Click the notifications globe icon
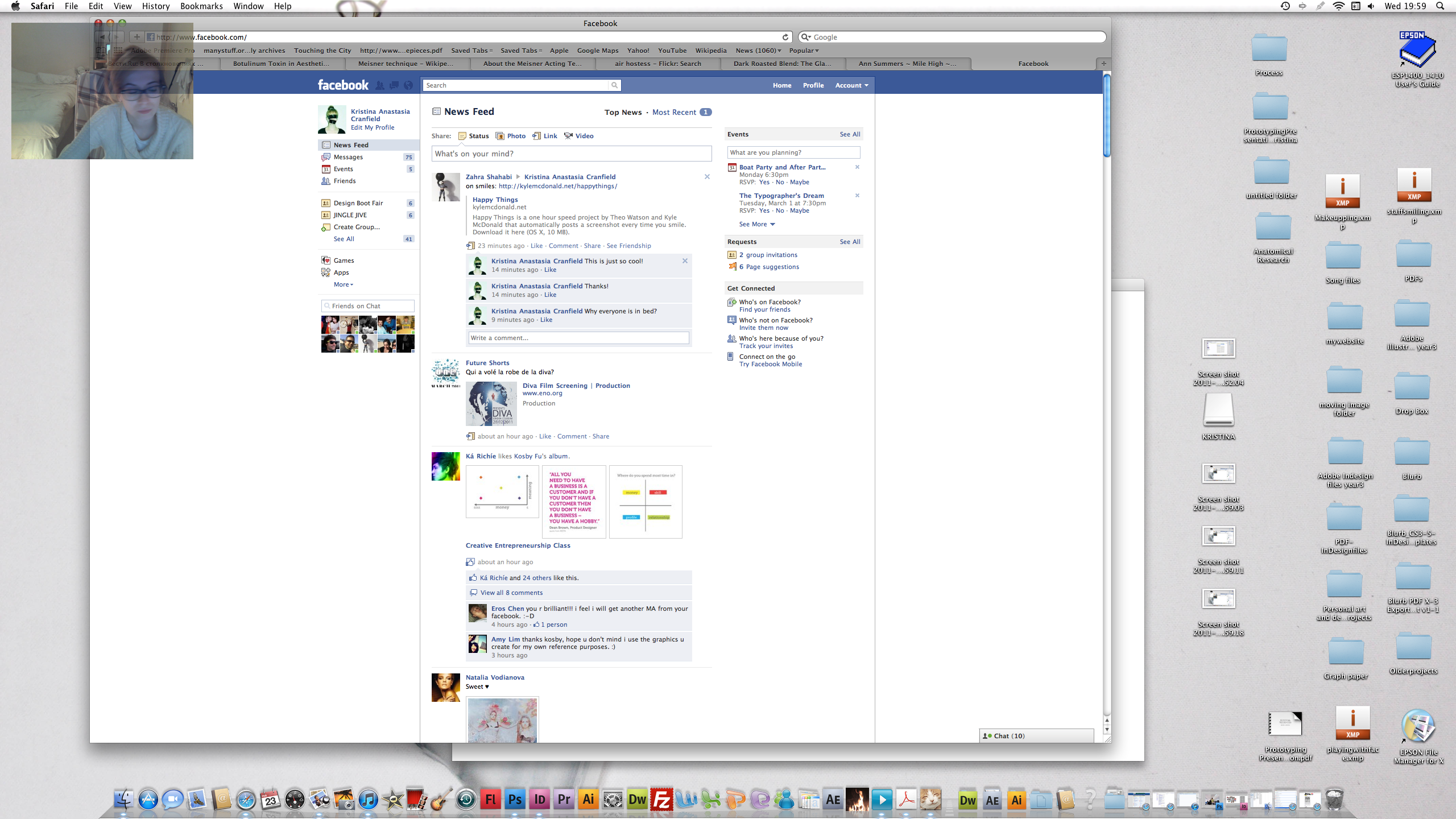Image resolution: width=1456 pixels, height=819 pixels. click(x=408, y=85)
